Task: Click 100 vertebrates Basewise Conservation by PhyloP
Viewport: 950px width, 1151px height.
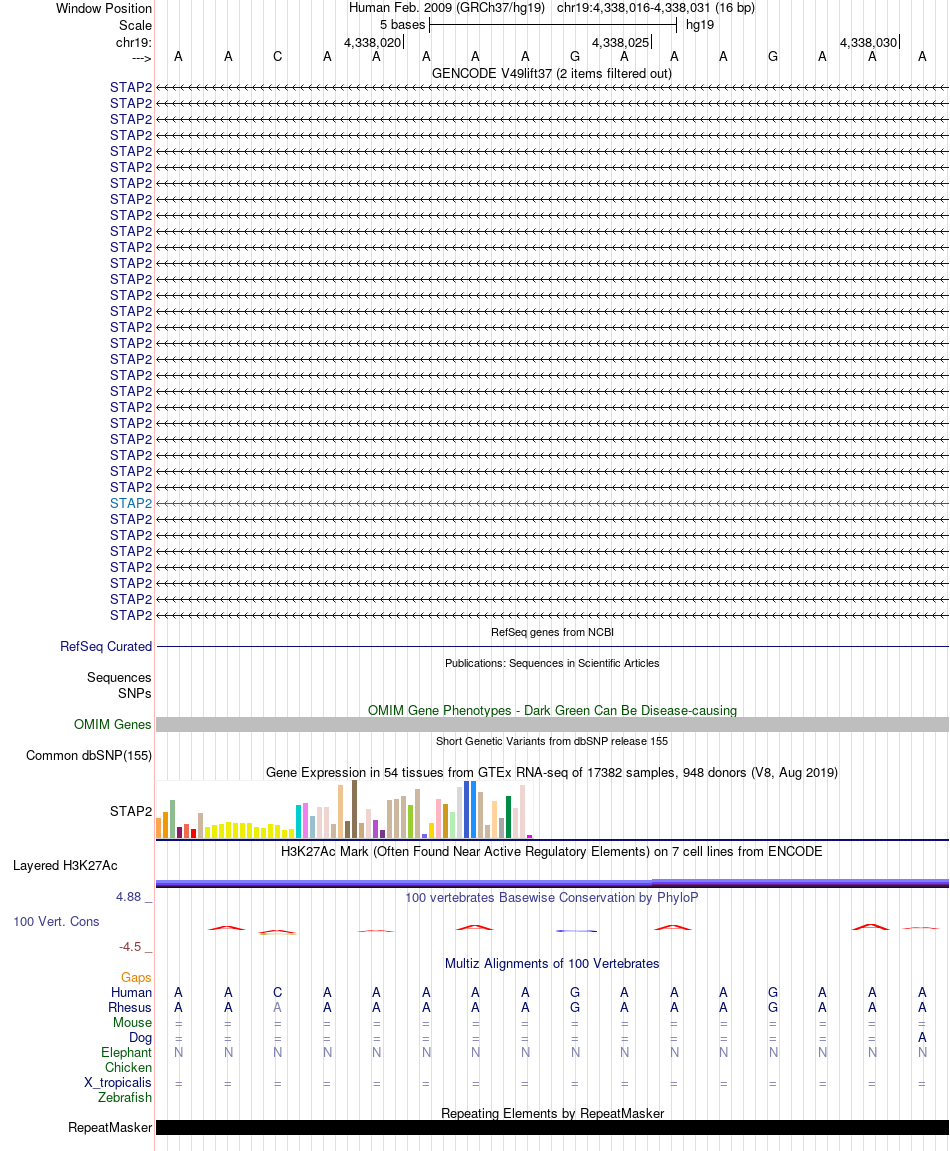Action: tap(552, 898)
